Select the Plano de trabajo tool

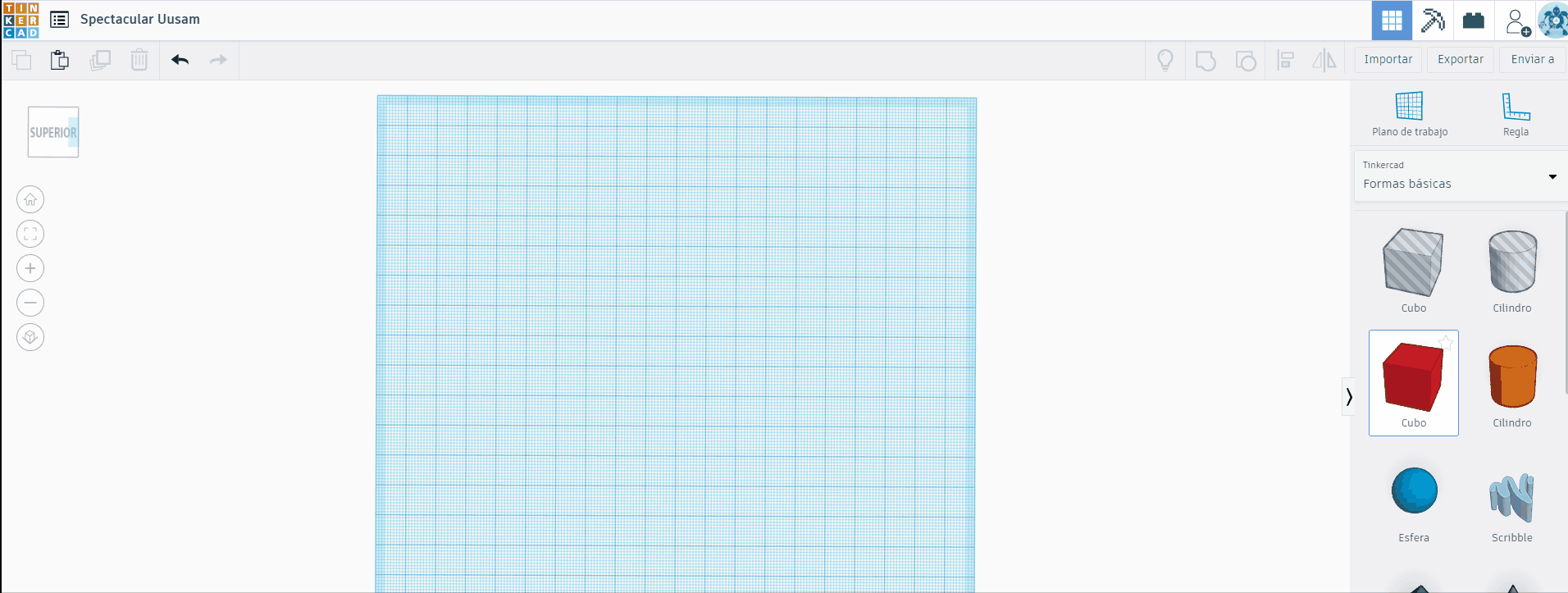(x=1410, y=114)
